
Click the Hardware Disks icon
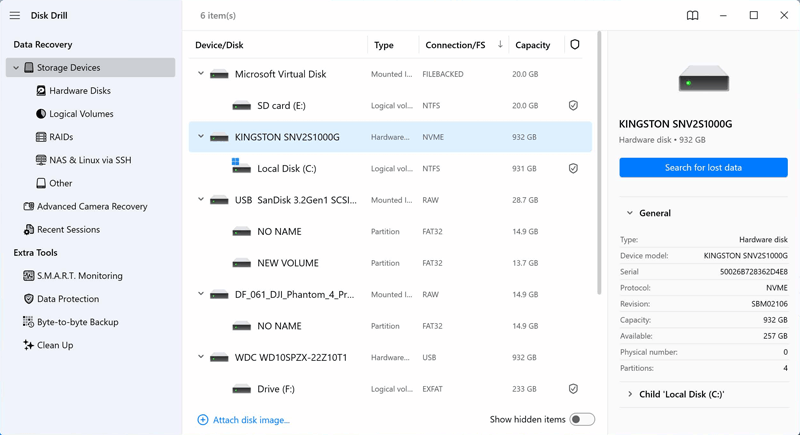(41, 91)
